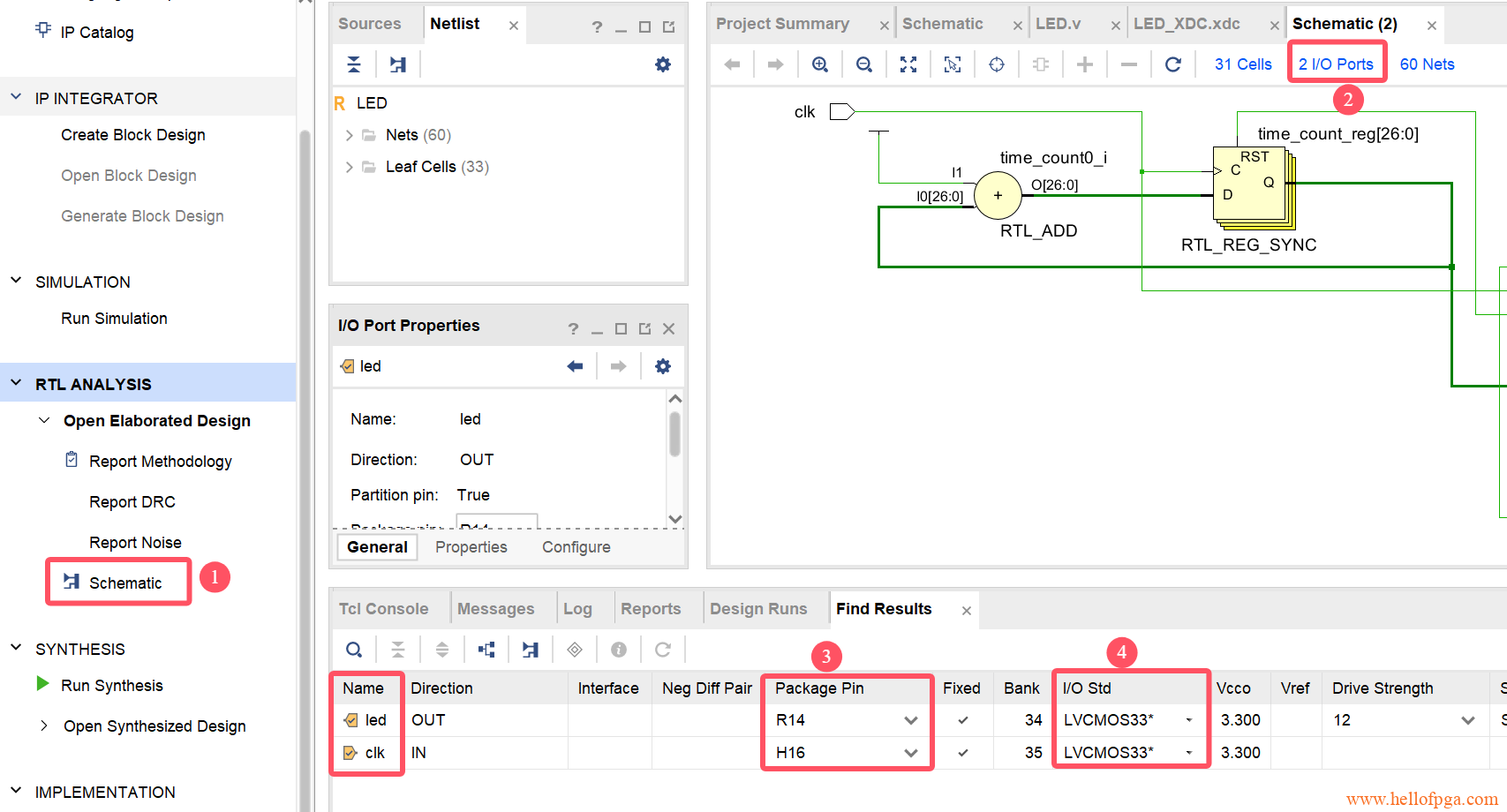Click the zoom fit icon in schematic toolbar
The height and width of the screenshot is (812, 1507).
[x=908, y=64]
